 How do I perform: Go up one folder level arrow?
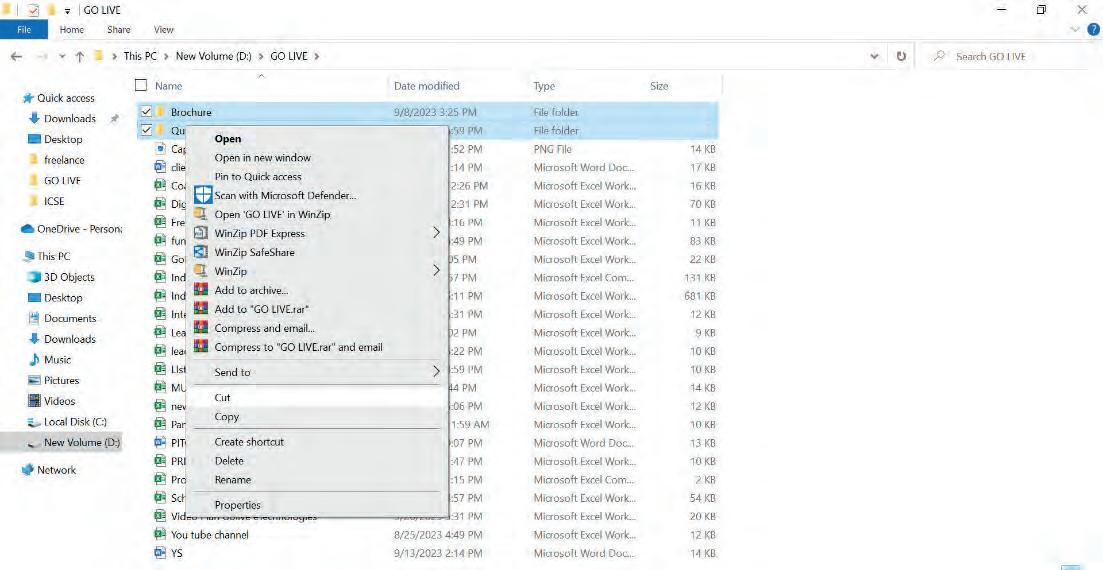(x=79, y=57)
